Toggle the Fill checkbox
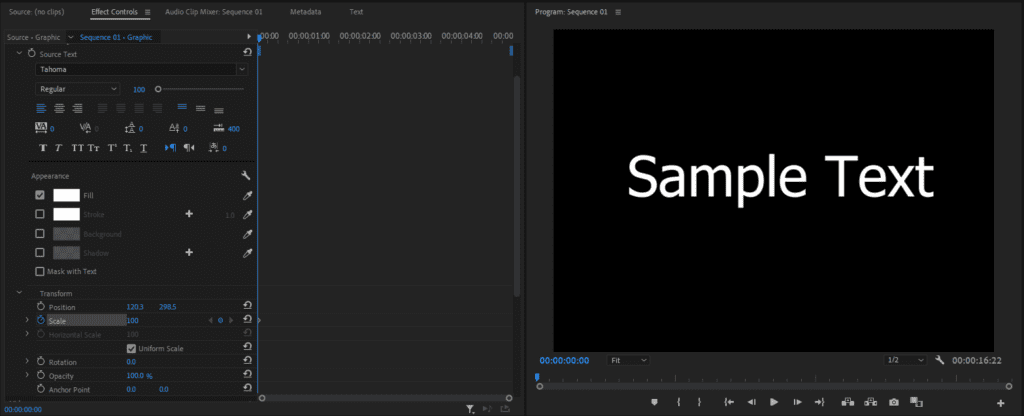This screenshot has height=416, width=1024. tap(40, 195)
